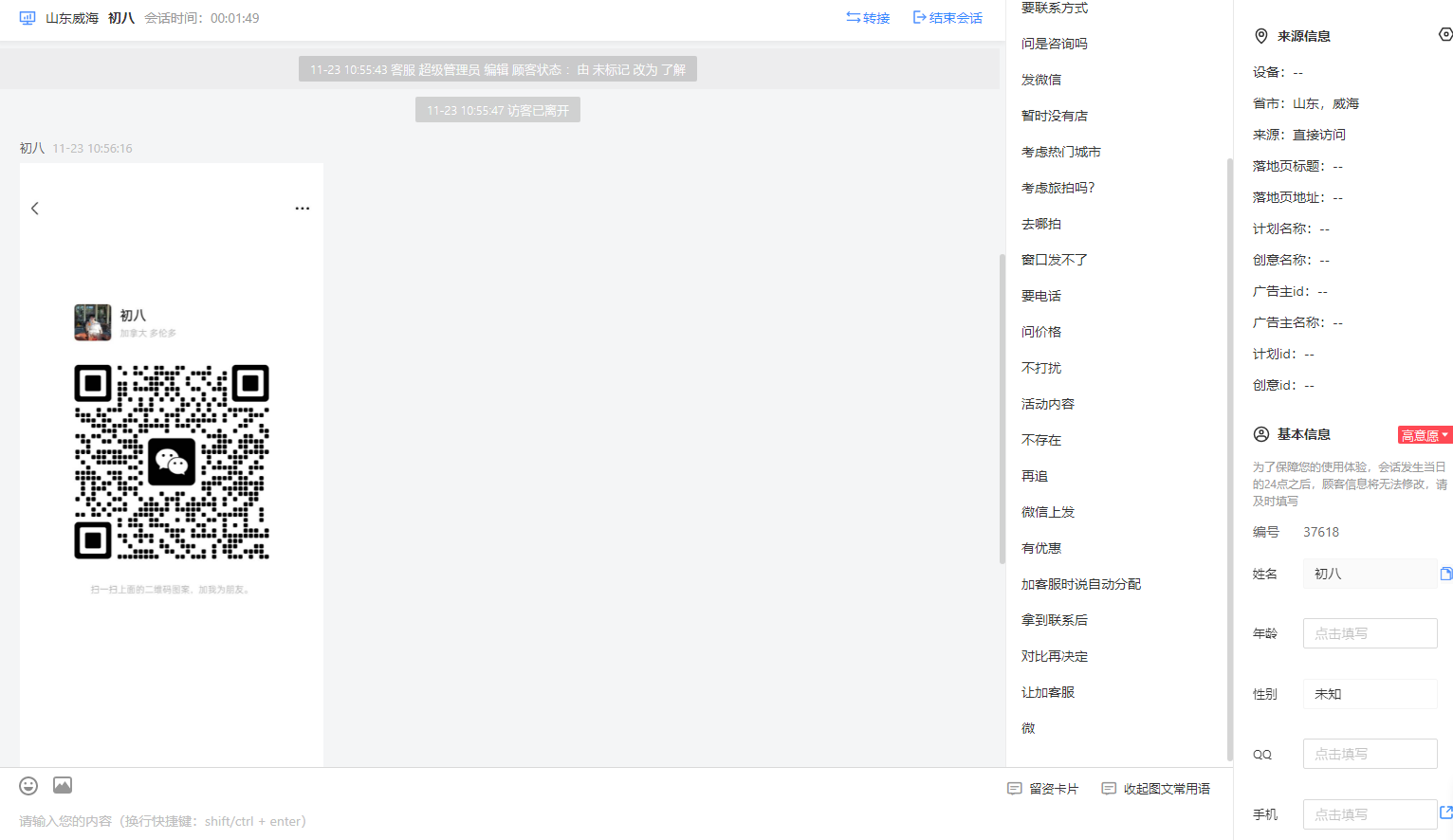
Task: Select quick phrase 拿到联系后
Action: (1055, 620)
